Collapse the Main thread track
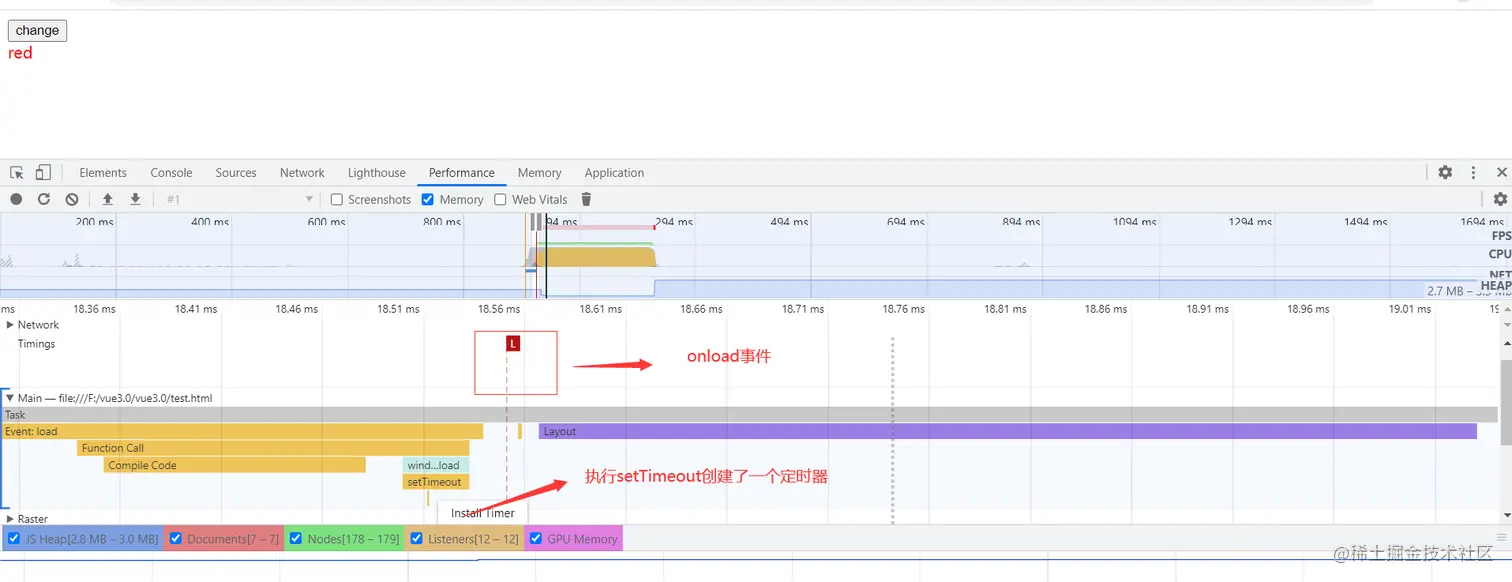1512x582 pixels. click(10, 398)
